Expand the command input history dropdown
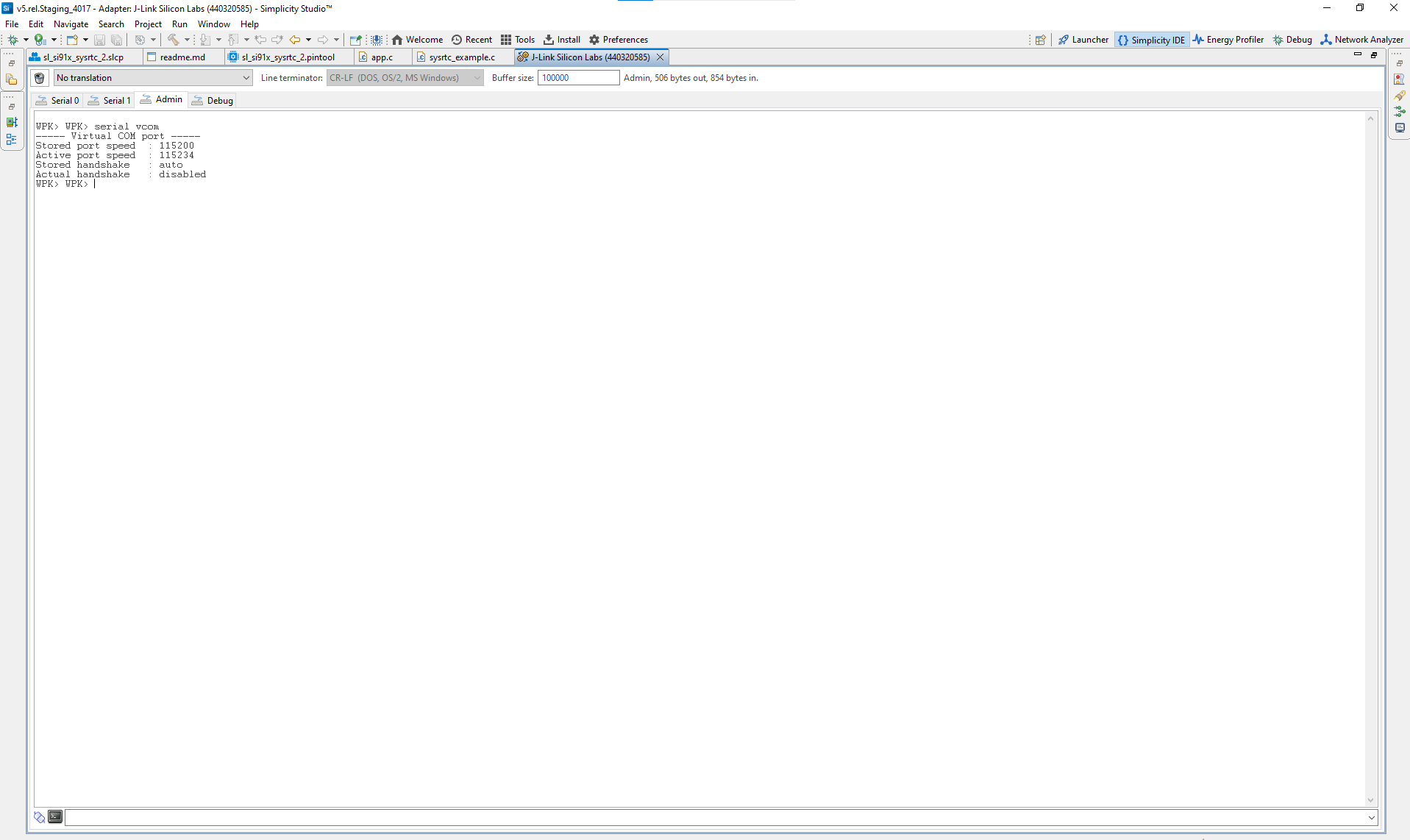 tap(1371, 817)
